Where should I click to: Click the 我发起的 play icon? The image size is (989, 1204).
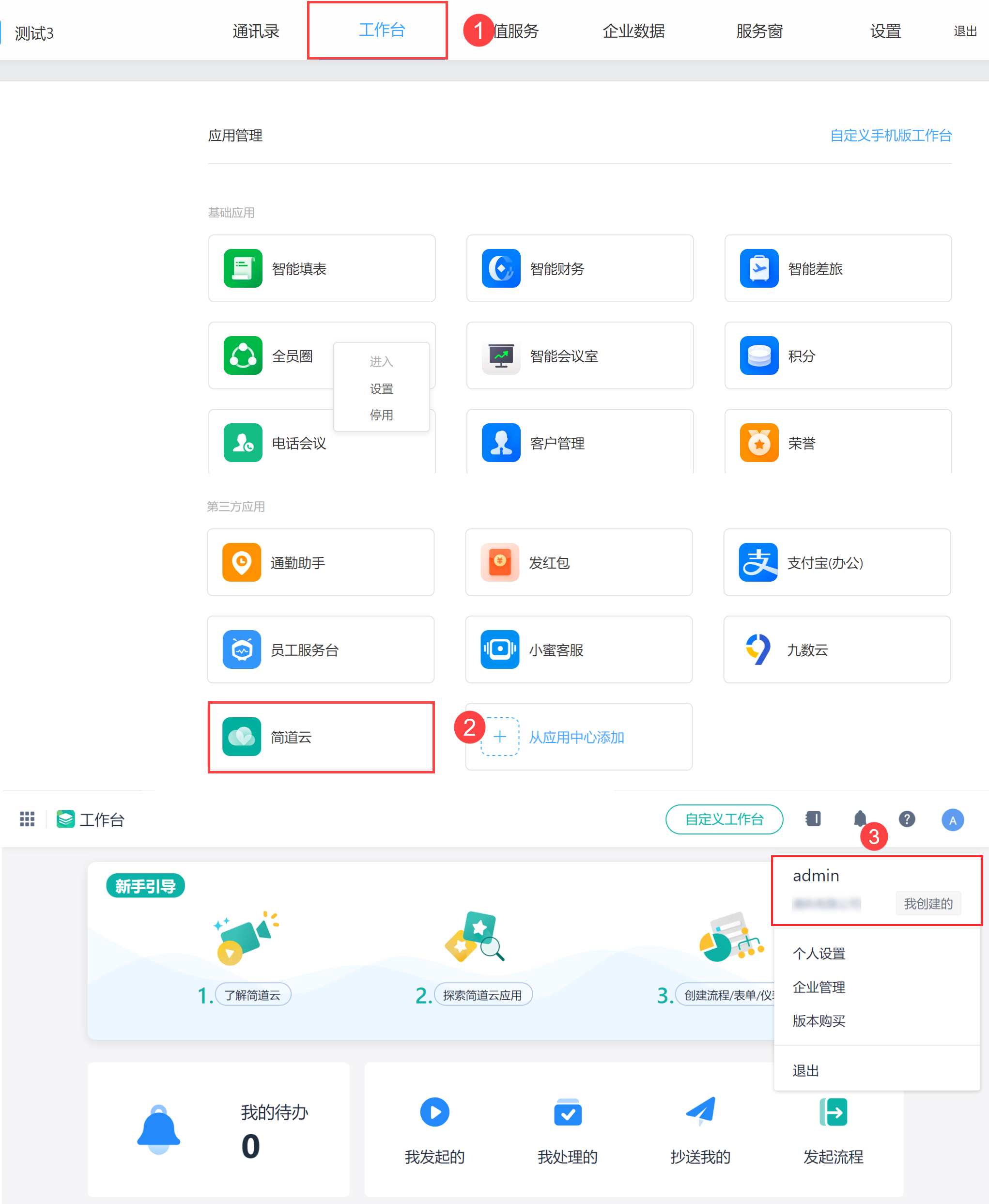[x=434, y=1111]
